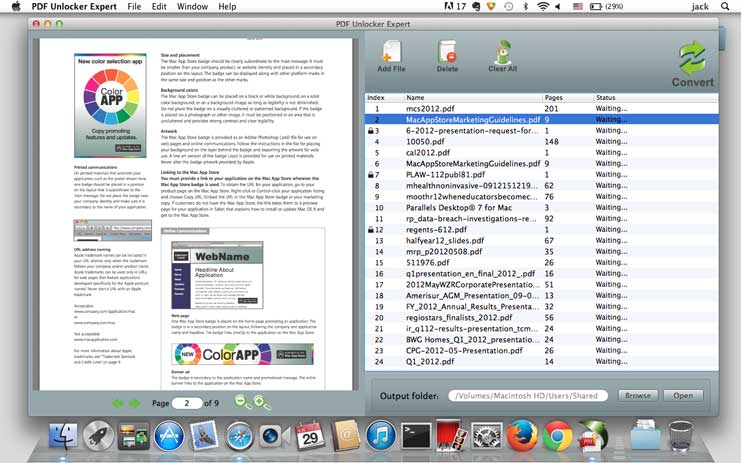Select the regents-612.pdf row
This screenshot has width=741, height=463.
542,230
